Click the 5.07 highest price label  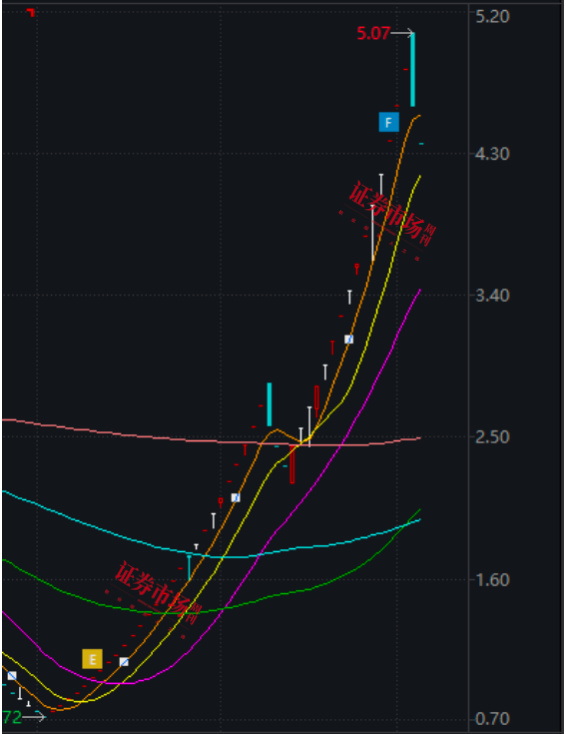(373, 33)
